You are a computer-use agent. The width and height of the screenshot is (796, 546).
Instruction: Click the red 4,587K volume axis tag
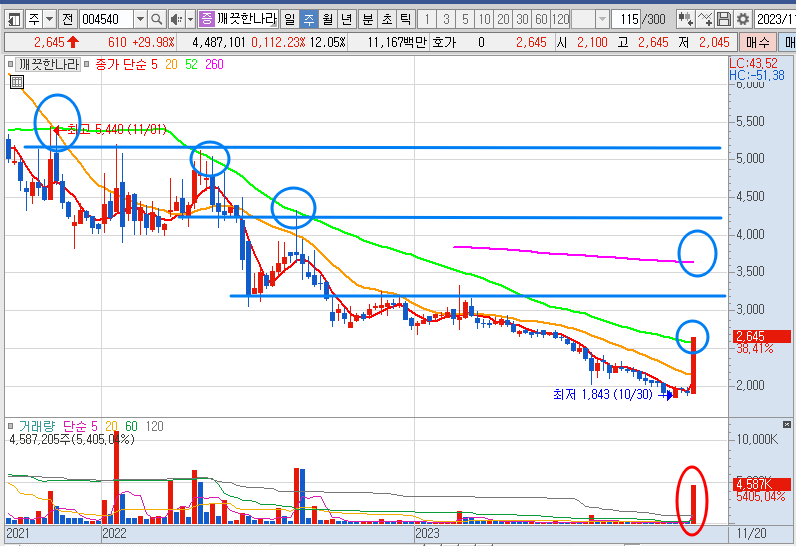(x=762, y=484)
